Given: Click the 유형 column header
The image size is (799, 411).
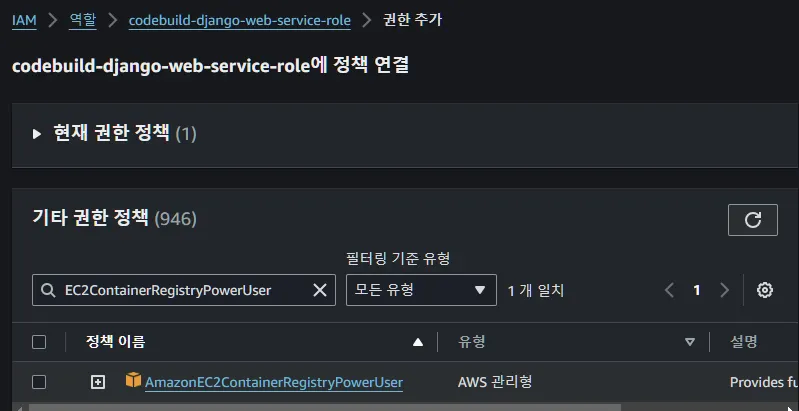Looking at the screenshot, I should (472, 342).
